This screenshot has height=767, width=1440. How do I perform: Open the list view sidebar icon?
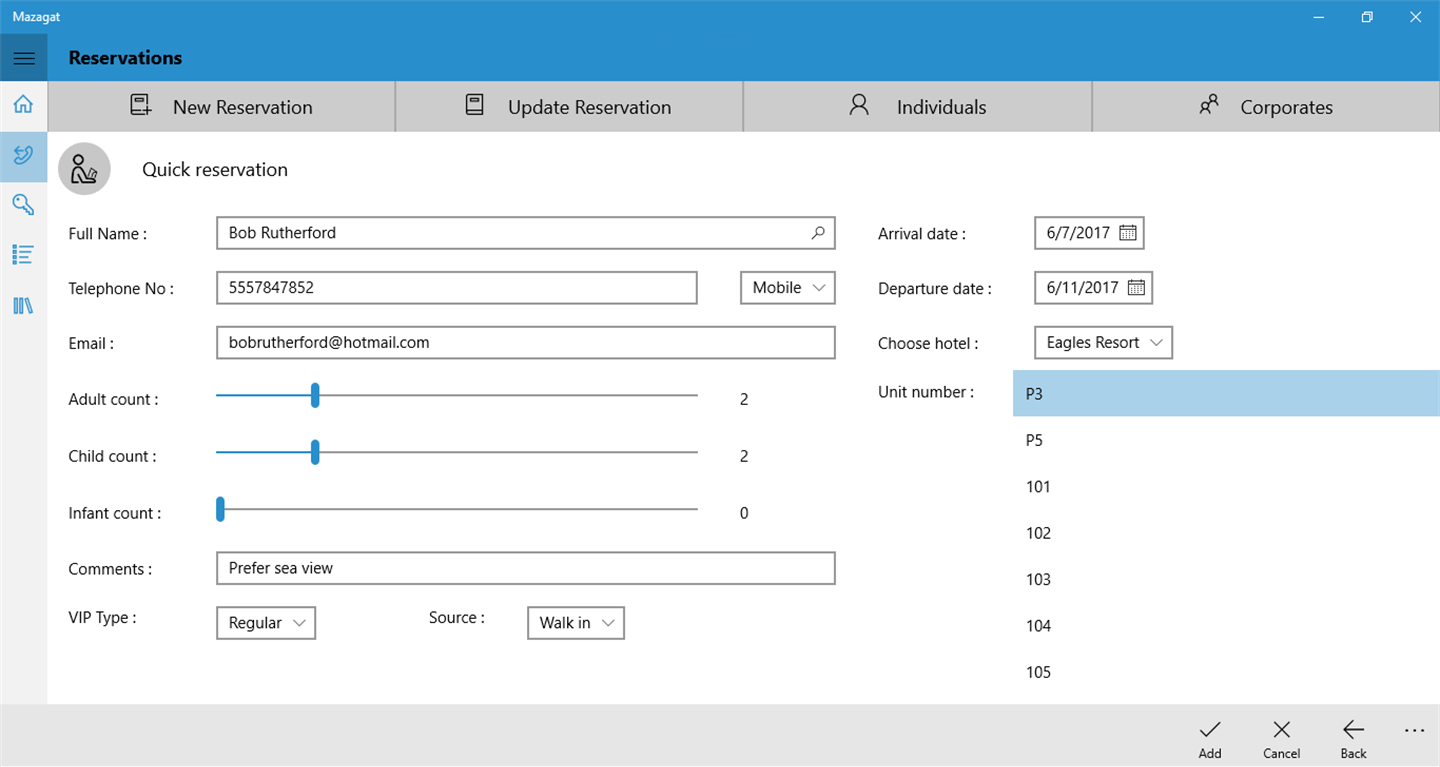tap(24, 255)
